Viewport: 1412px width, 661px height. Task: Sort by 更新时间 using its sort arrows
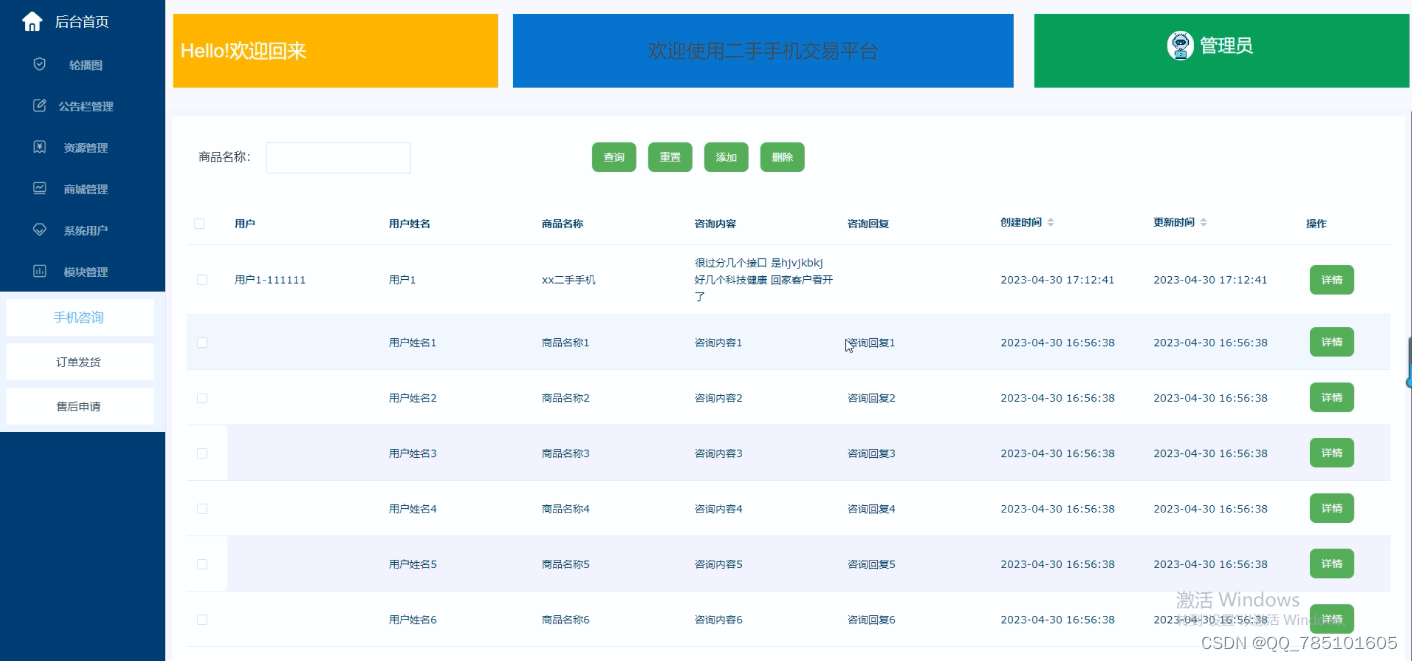(1203, 222)
